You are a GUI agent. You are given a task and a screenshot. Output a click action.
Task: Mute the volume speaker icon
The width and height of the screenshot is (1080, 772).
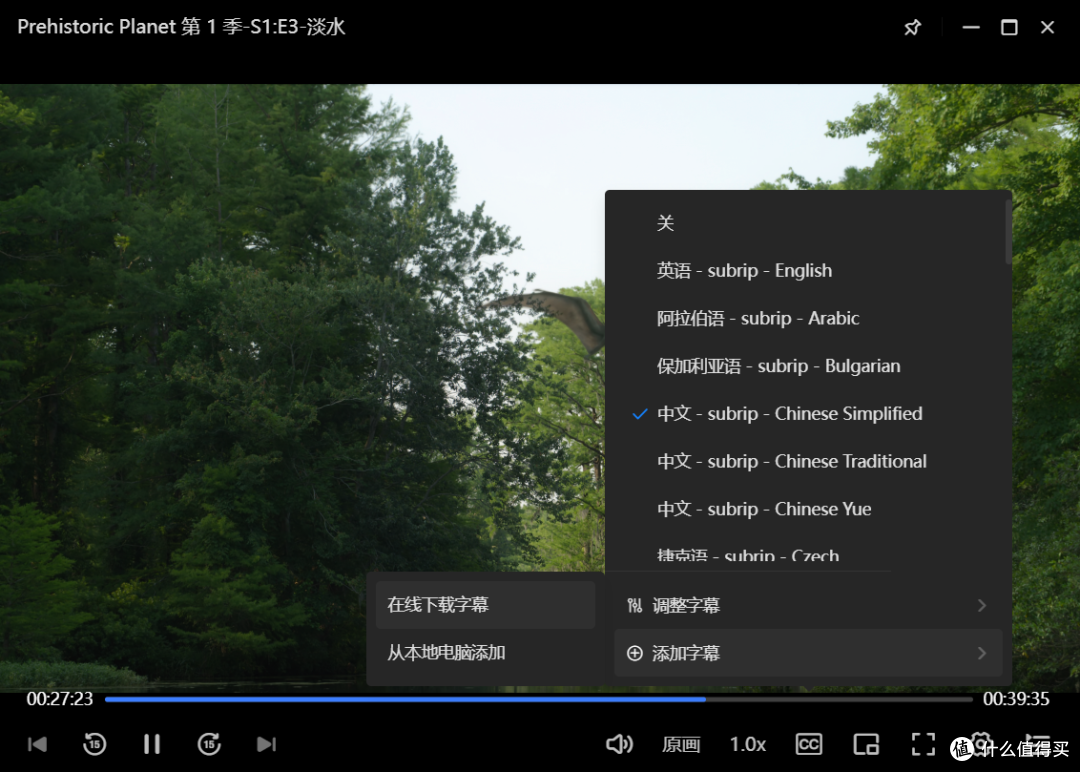click(619, 744)
